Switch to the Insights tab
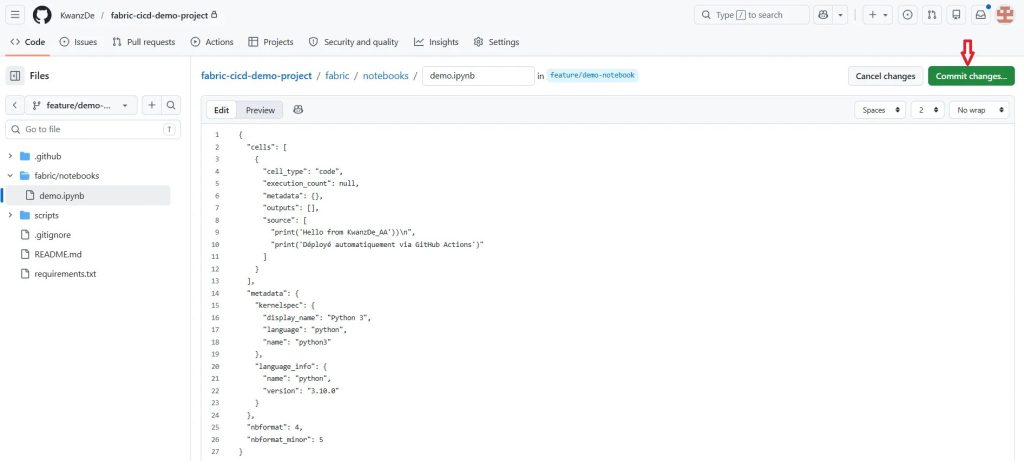Screen dimensions: 1024x461 click(x=436, y=42)
